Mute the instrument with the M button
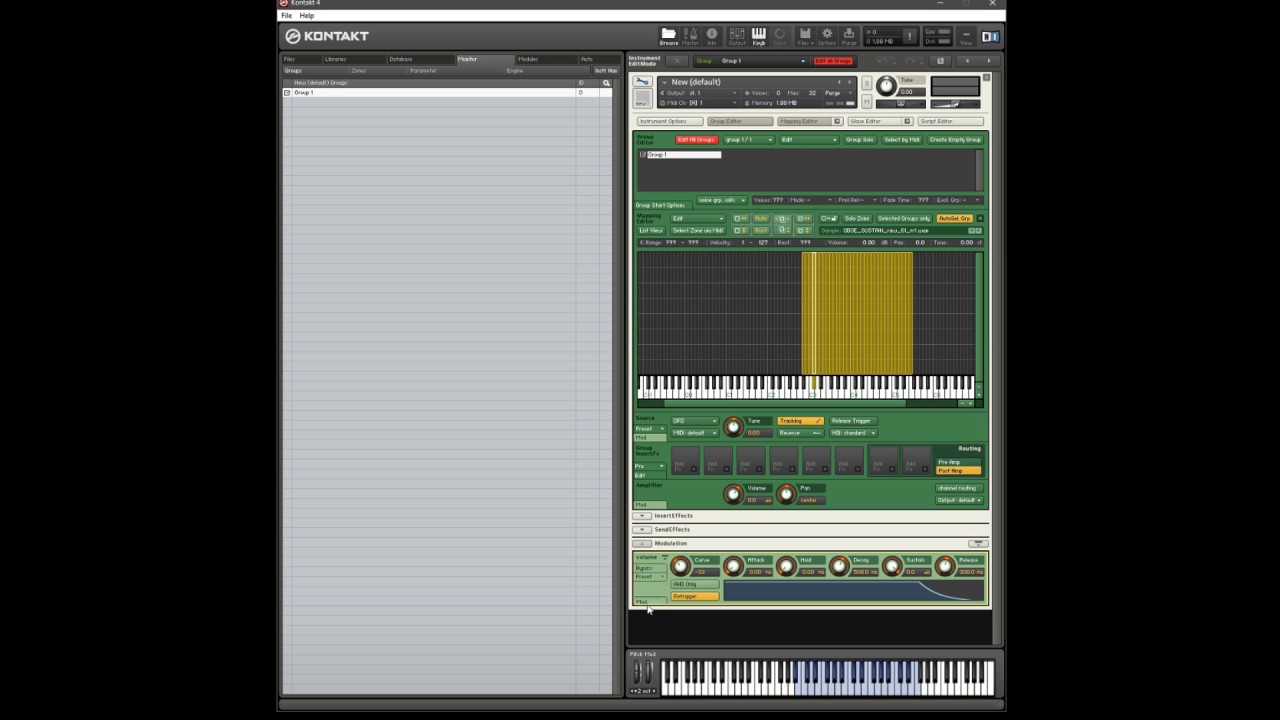Screen dimensions: 1280x720 tap(867, 101)
